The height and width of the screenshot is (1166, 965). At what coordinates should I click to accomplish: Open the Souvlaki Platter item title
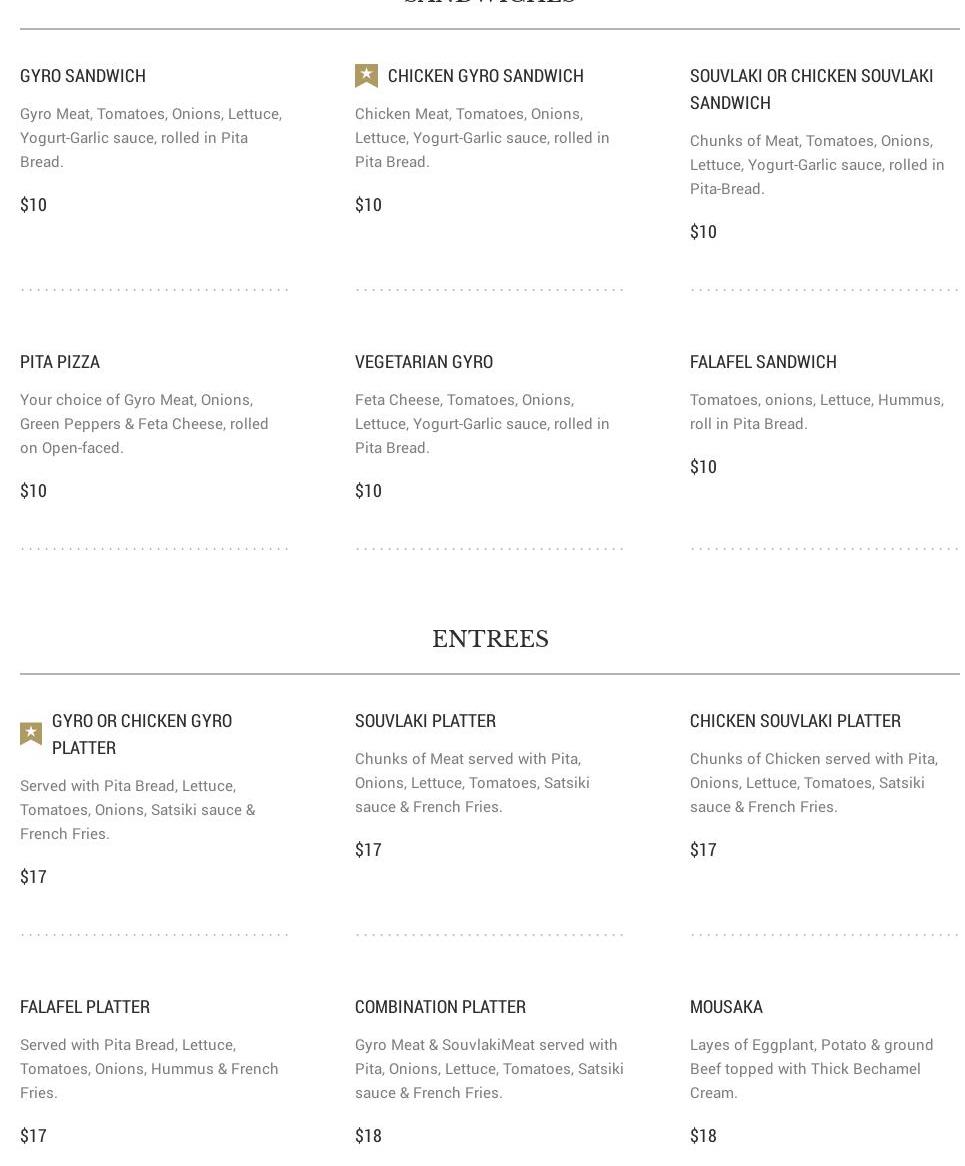point(425,721)
